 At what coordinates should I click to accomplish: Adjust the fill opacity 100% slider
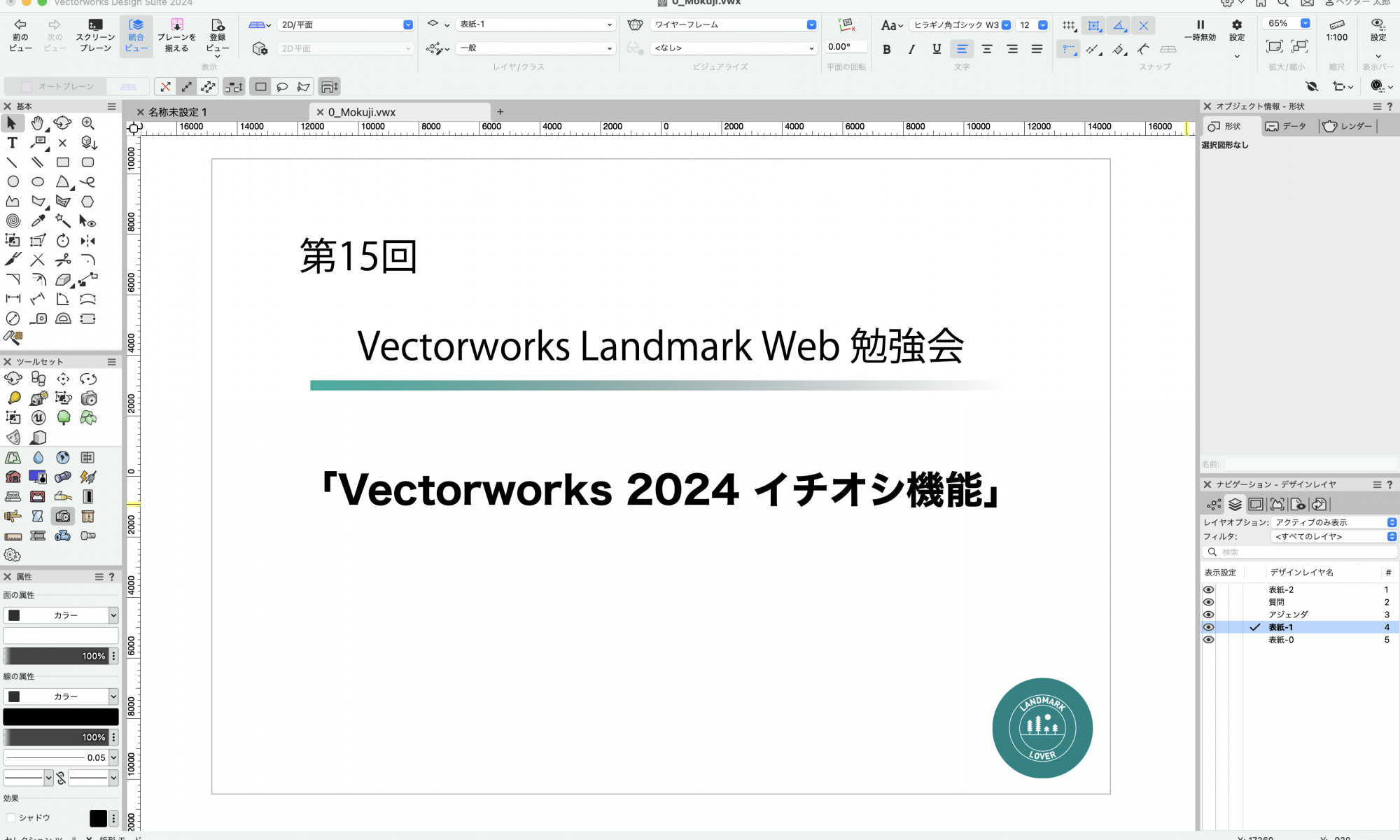[x=56, y=656]
